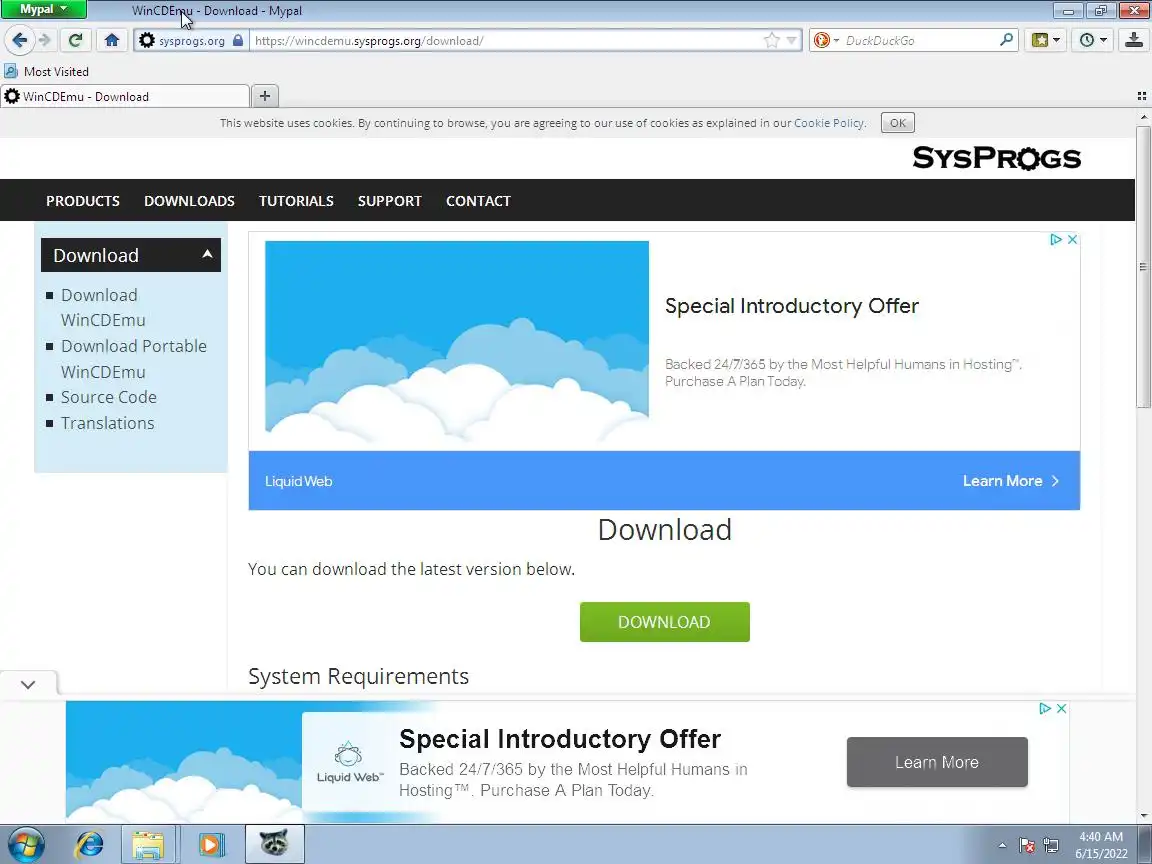Open the PRODUCTS menu
1152x864 pixels.
83,201
